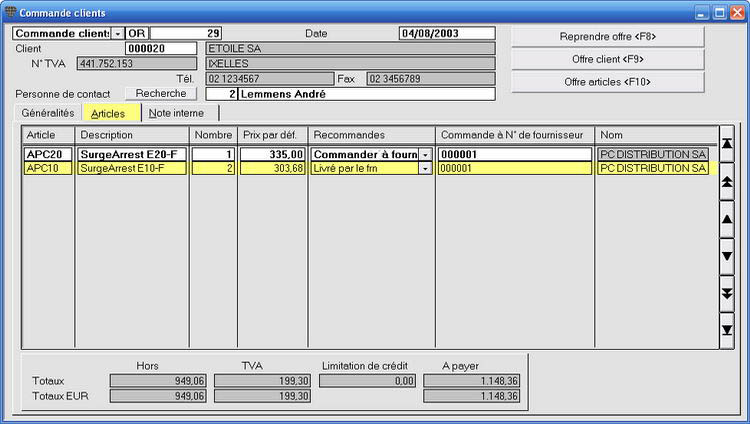Image resolution: width=750 pixels, height=424 pixels.
Task: Expand Commander à fourn dropdown arrow
Action: coord(425,155)
